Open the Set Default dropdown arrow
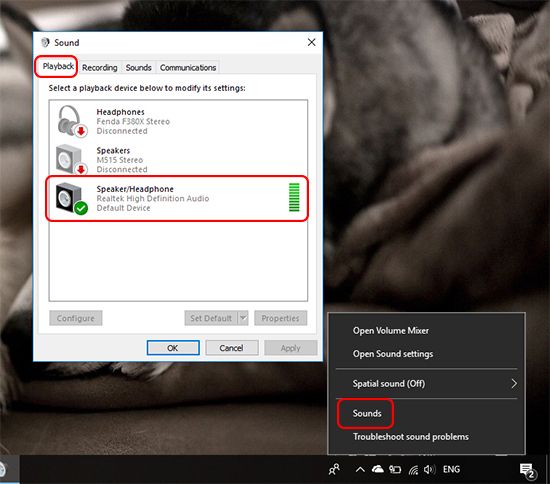The image size is (550, 484). coord(243,318)
